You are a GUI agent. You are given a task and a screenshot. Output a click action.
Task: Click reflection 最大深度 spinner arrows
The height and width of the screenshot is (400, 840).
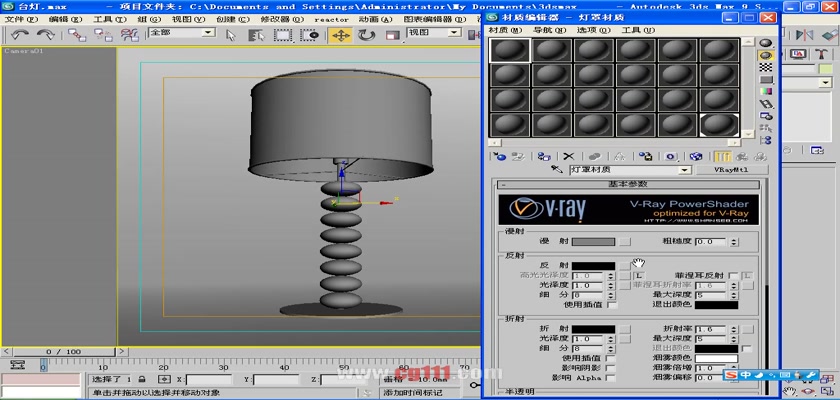pyautogui.click(x=733, y=295)
